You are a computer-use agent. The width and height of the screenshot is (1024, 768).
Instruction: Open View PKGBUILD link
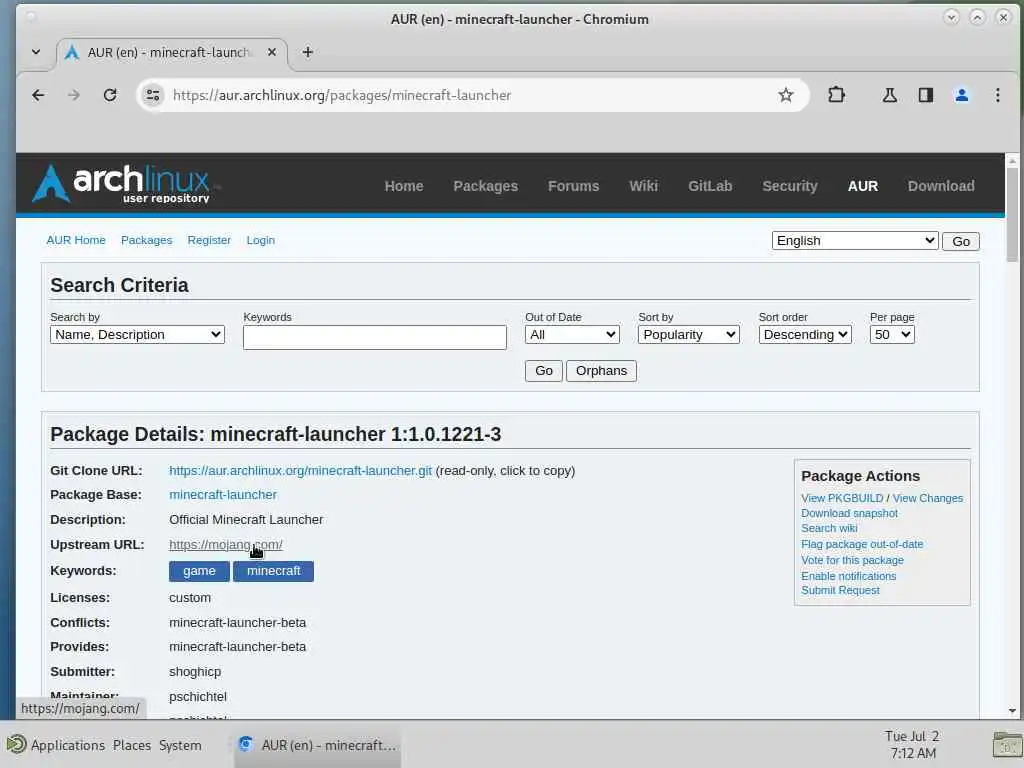pyautogui.click(x=842, y=498)
